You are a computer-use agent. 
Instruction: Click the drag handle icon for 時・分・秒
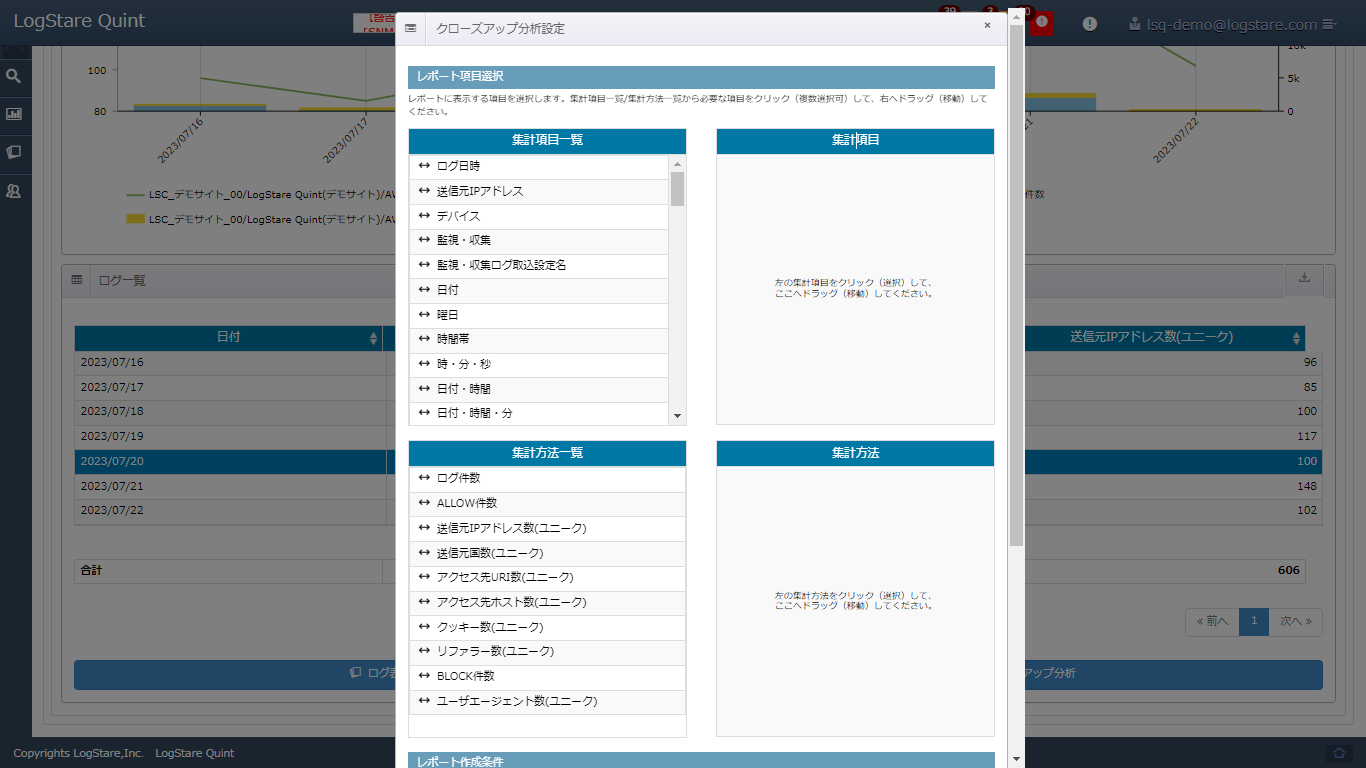click(424, 364)
